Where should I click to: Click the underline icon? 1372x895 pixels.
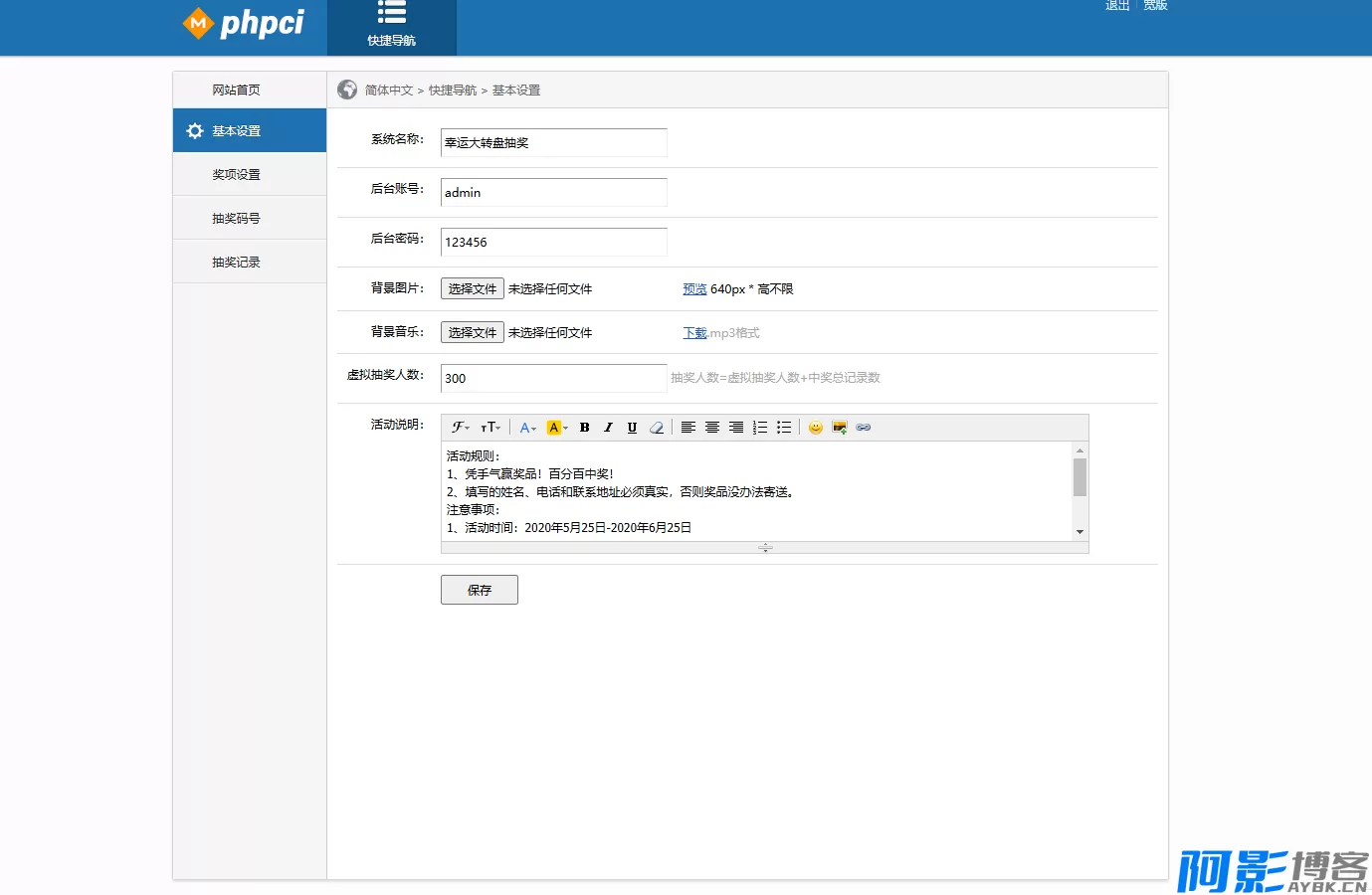(632, 428)
